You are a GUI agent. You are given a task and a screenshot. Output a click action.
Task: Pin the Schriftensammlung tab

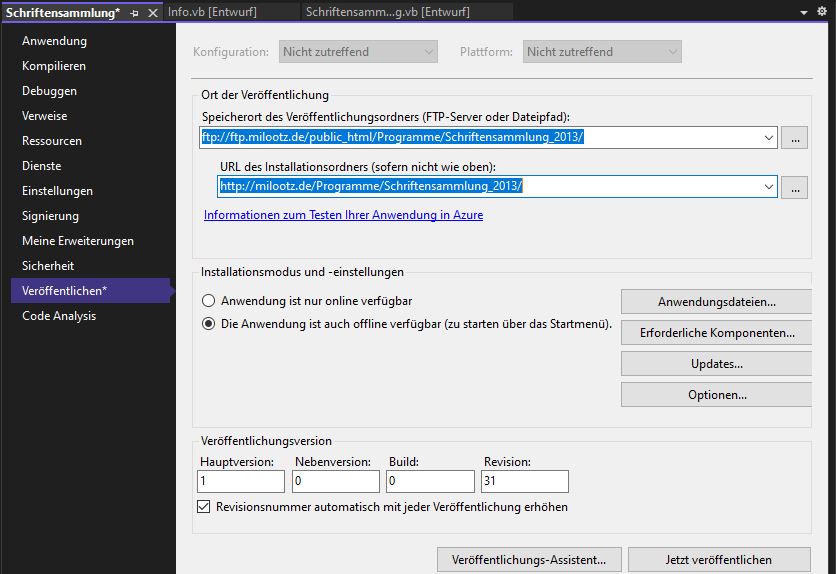134,13
